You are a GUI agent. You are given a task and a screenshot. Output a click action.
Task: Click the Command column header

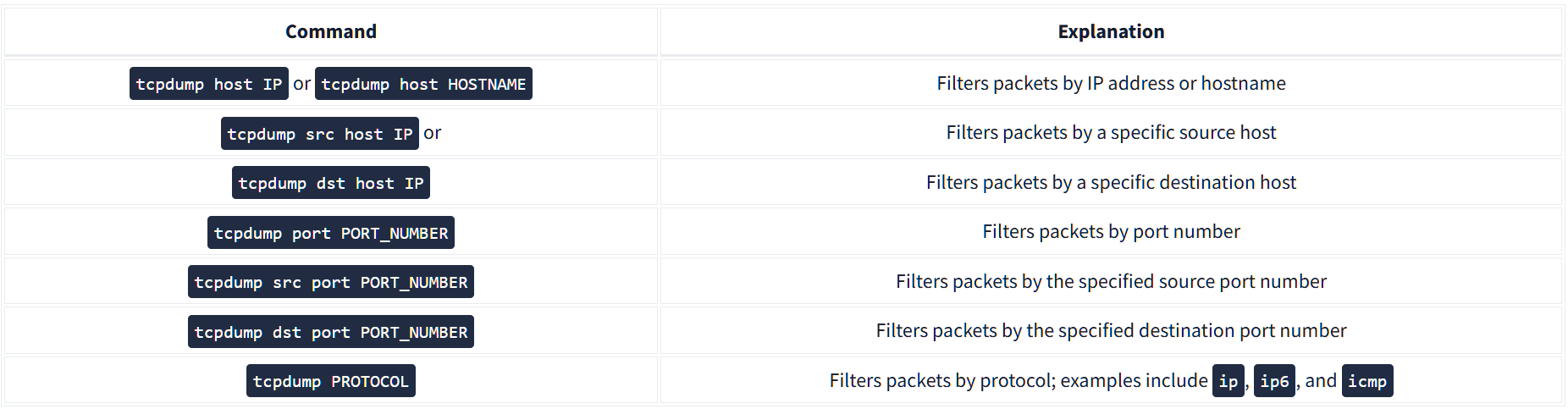point(330,32)
